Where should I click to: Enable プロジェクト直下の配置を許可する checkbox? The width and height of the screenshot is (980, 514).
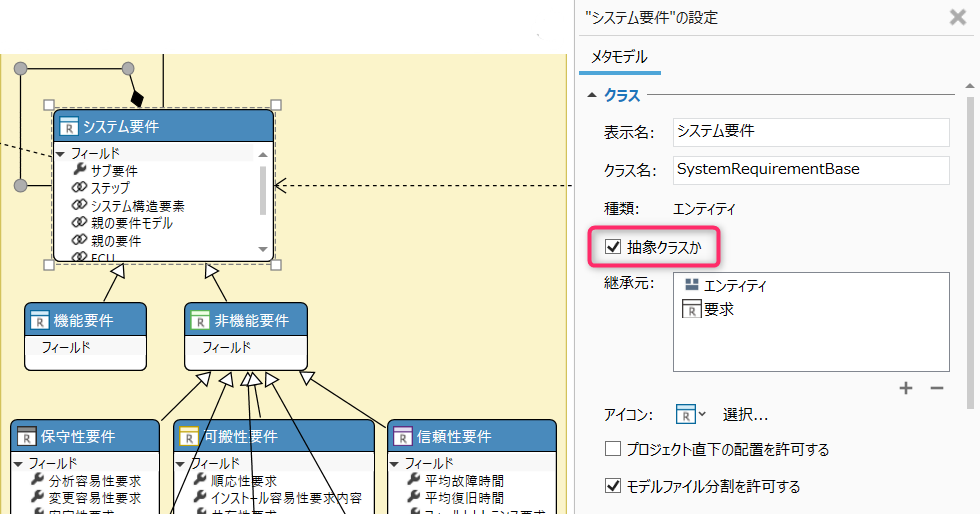pos(612,448)
